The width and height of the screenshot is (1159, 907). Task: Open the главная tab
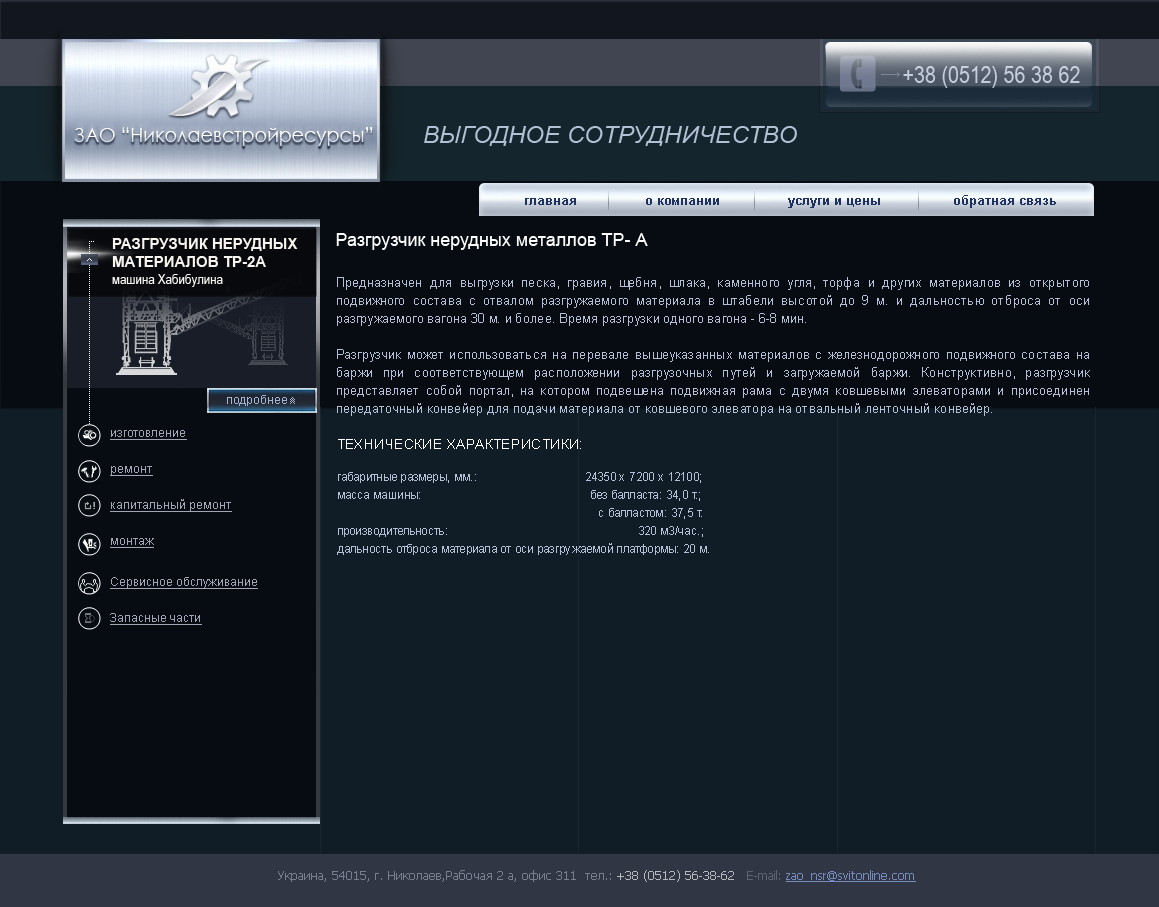[x=550, y=201]
